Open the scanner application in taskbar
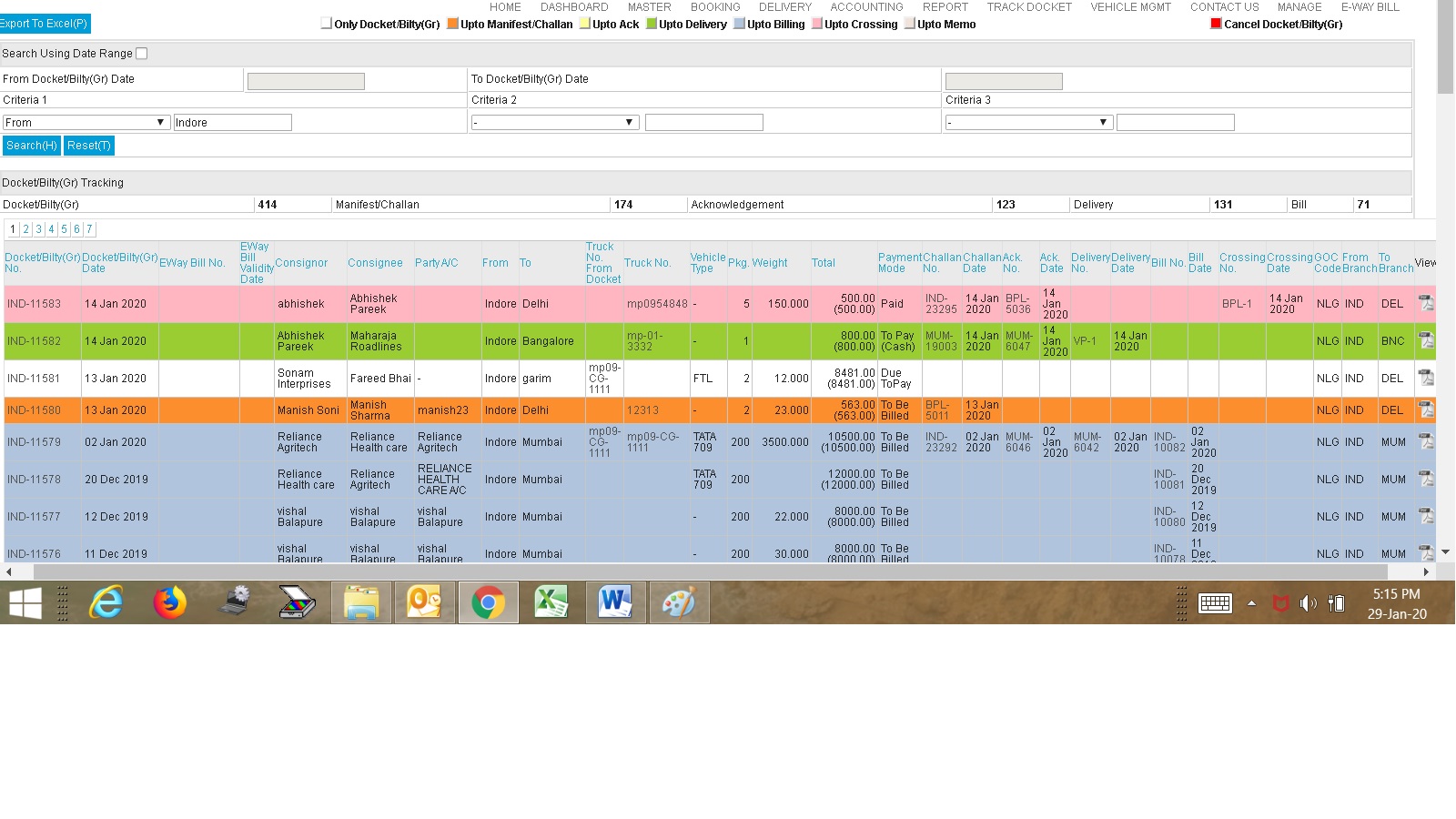The height and width of the screenshot is (819, 1456). coord(297,602)
